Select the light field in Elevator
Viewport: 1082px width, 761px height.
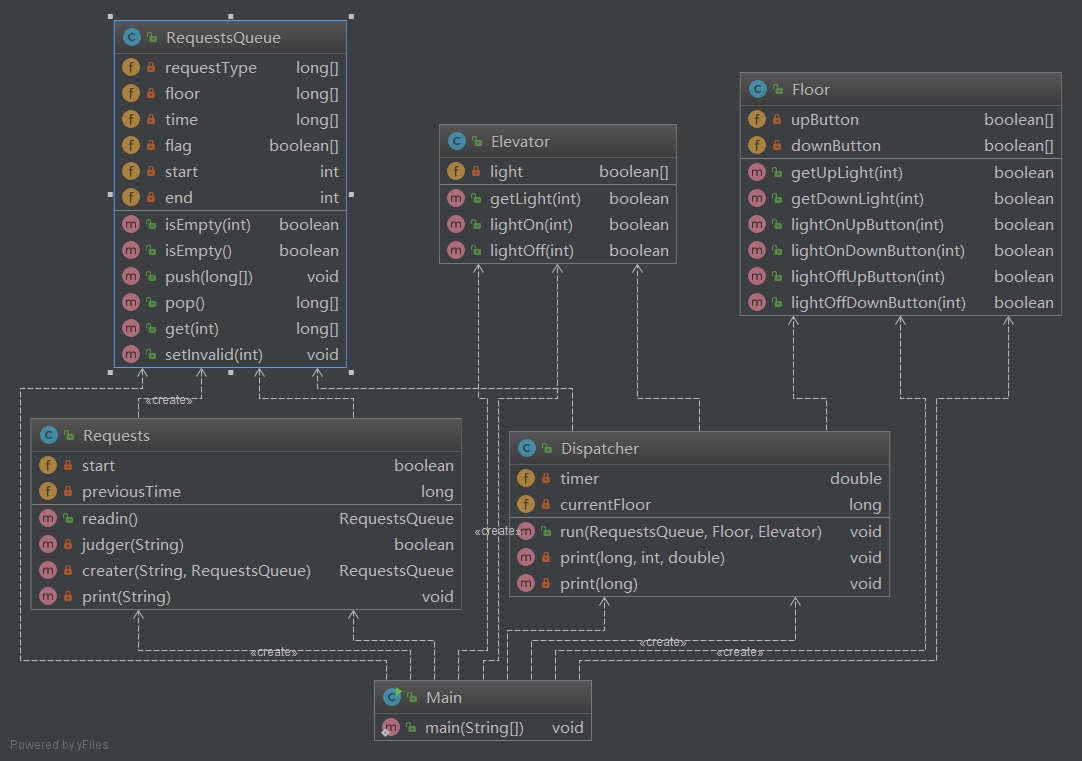558,172
